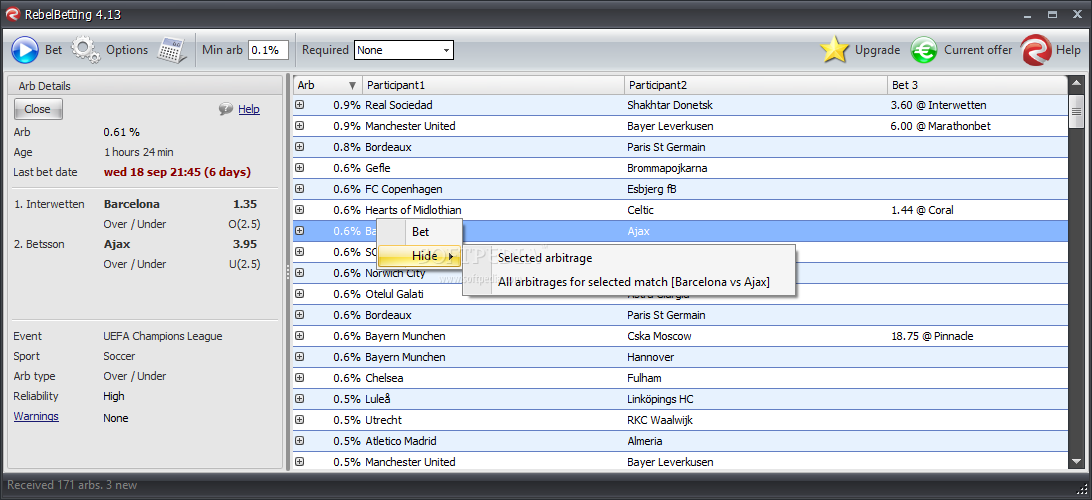This screenshot has height=500, width=1092.
Task: Click the 'Arb Details' panel title
Action: pyautogui.click(x=45, y=86)
